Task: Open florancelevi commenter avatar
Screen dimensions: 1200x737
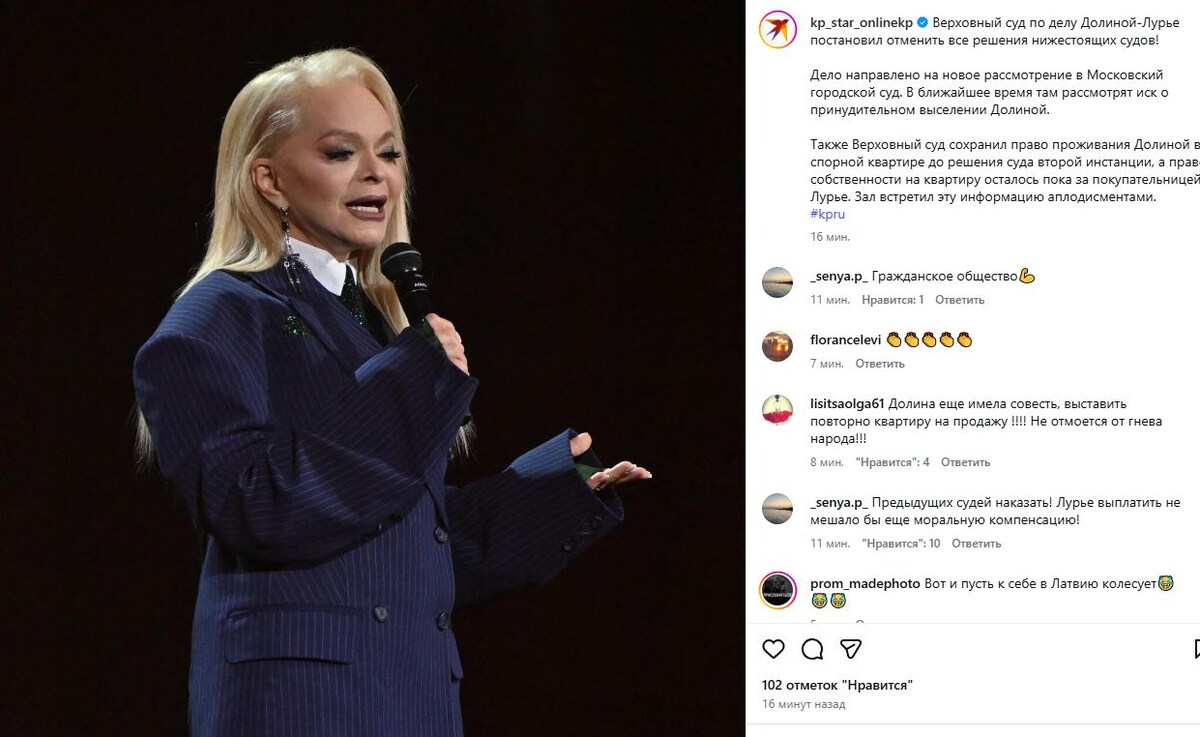Action: pos(777,346)
